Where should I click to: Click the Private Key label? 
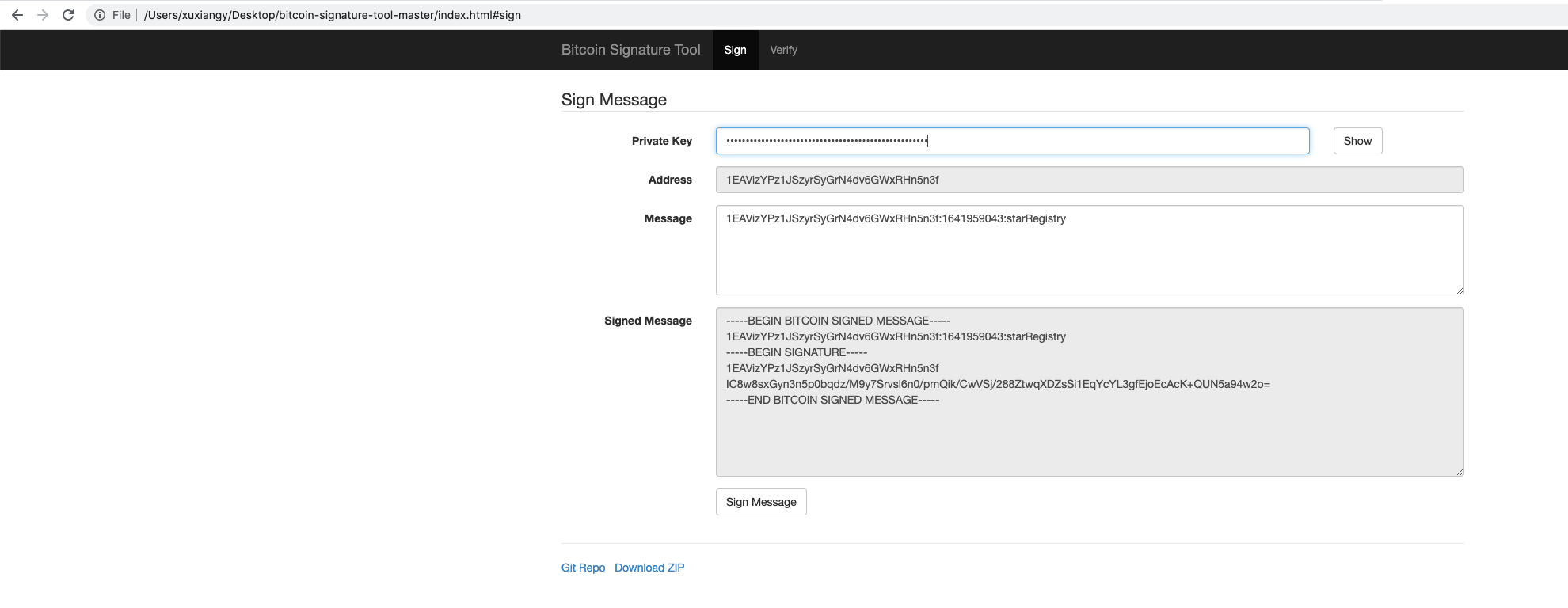coord(662,141)
